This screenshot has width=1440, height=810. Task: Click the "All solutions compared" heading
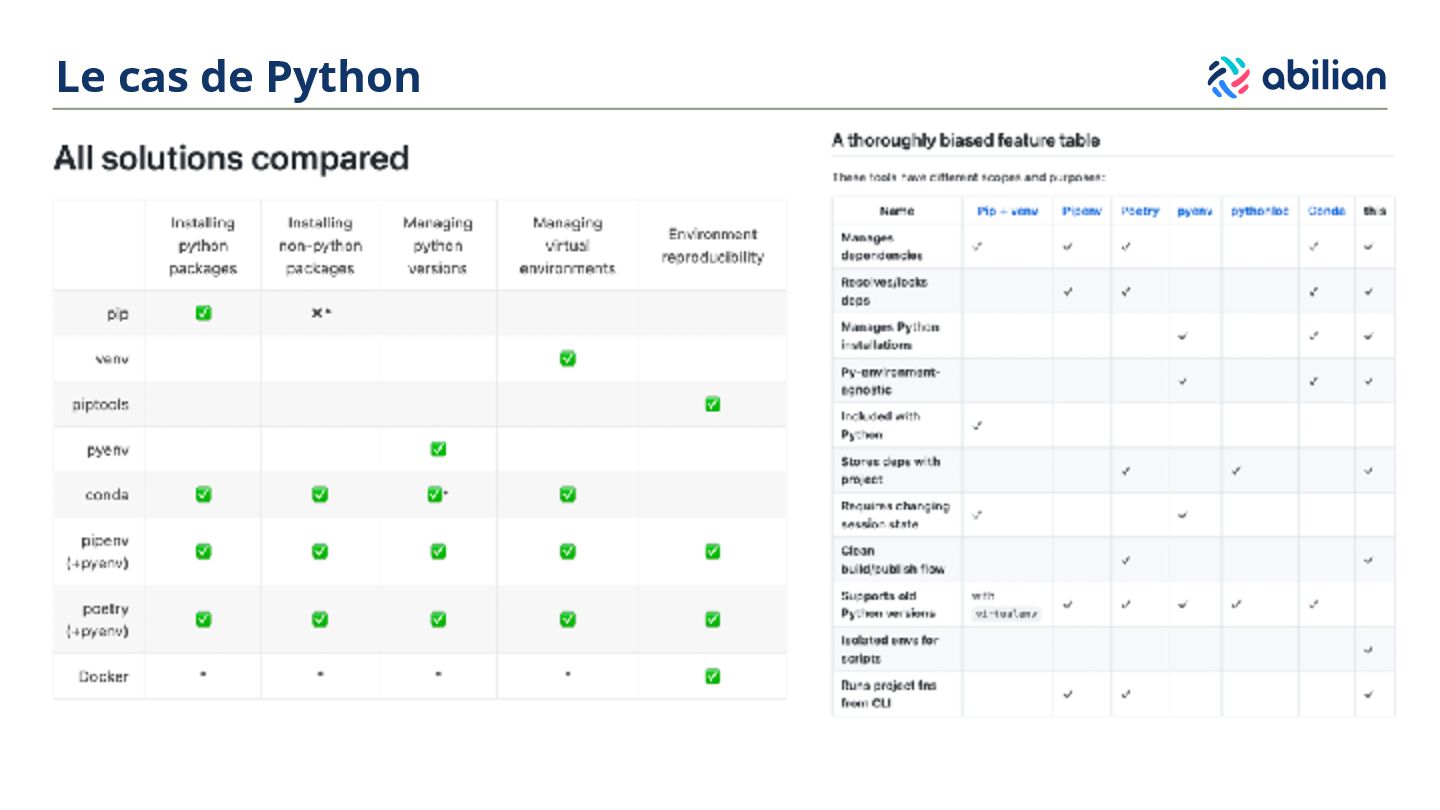(x=231, y=158)
